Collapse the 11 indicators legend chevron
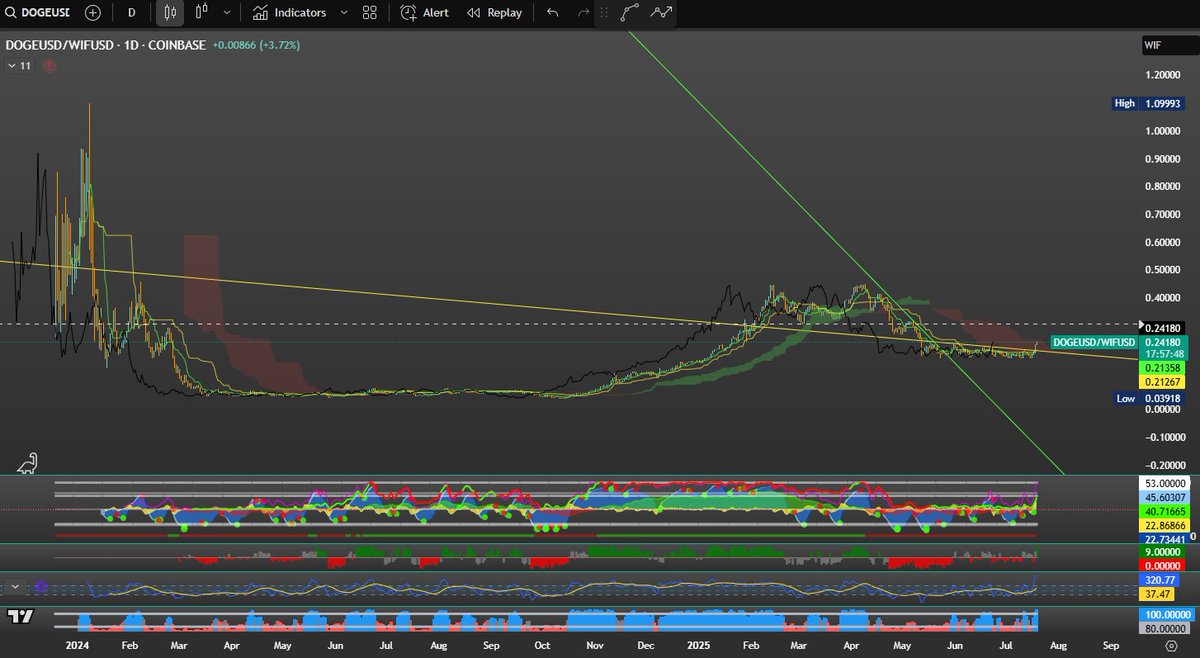This screenshot has height=658, width=1200. pyautogui.click(x=18, y=66)
